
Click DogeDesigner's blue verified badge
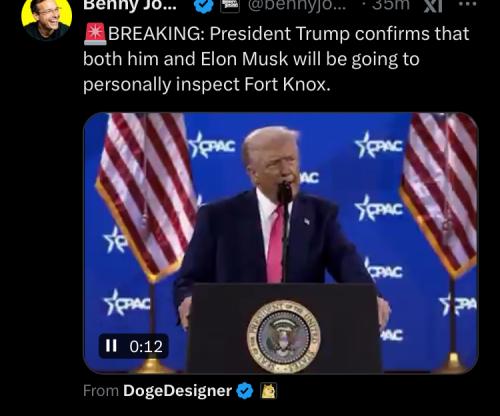245,391
